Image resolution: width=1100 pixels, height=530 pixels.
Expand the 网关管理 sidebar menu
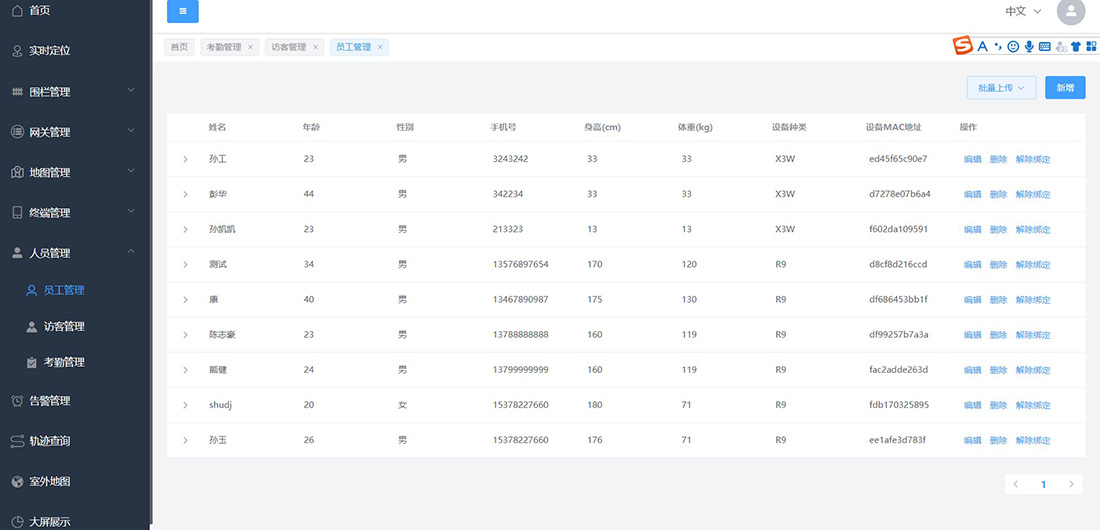point(130,131)
